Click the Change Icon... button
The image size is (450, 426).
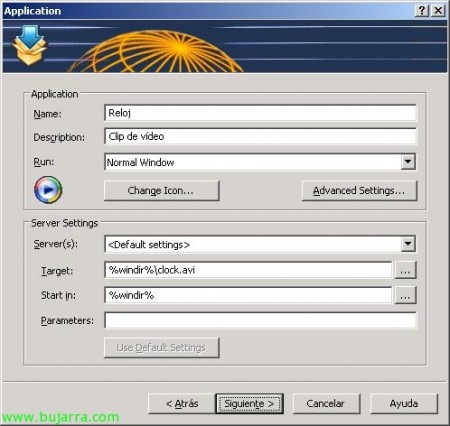pyautogui.click(x=161, y=191)
